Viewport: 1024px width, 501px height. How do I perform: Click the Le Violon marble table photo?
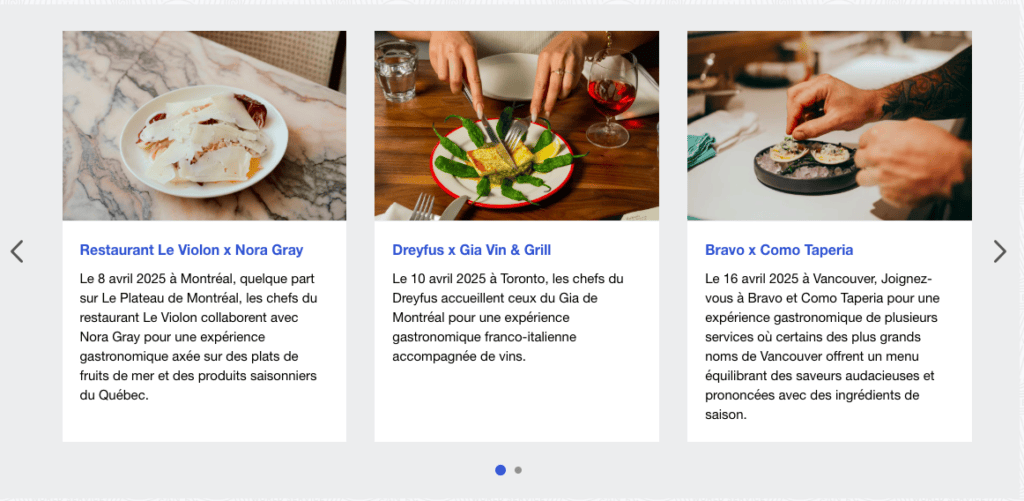pos(204,125)
